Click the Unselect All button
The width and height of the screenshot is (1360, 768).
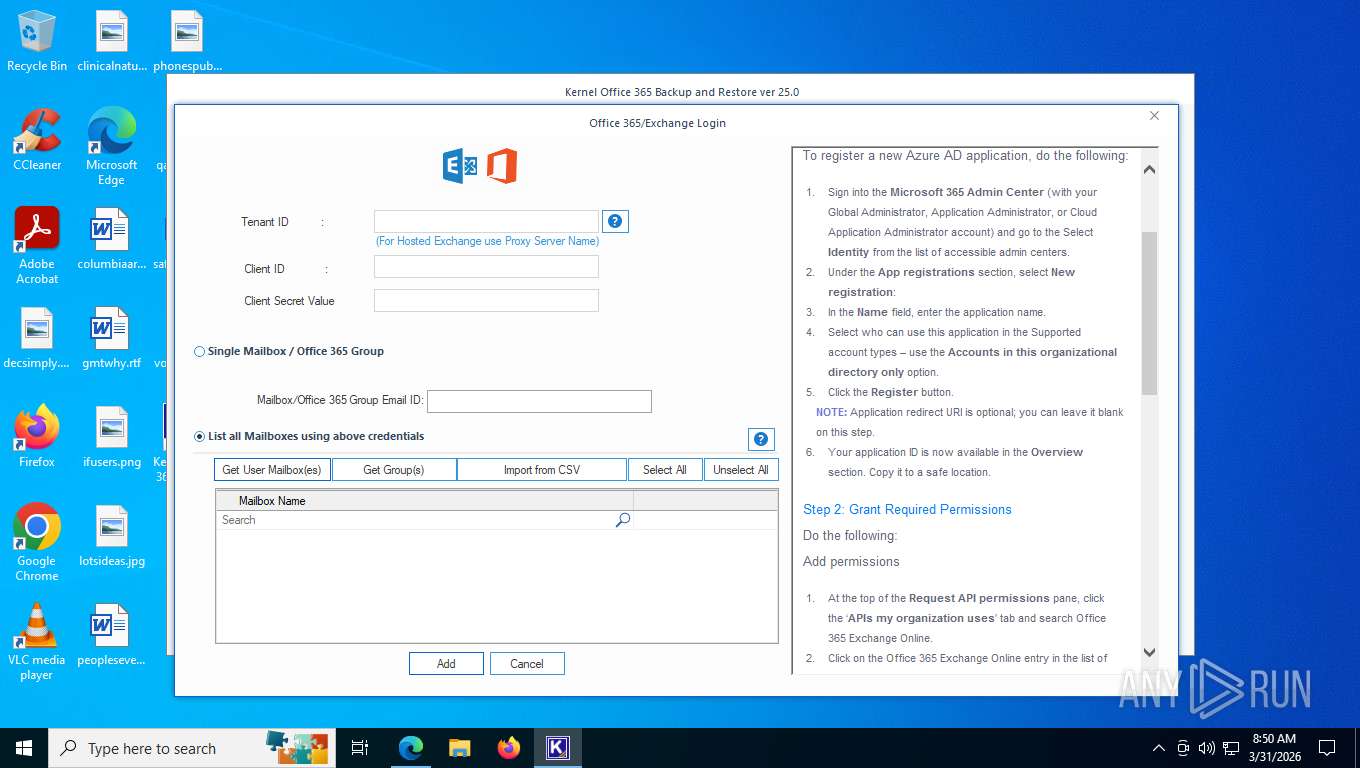coord(741,470)
